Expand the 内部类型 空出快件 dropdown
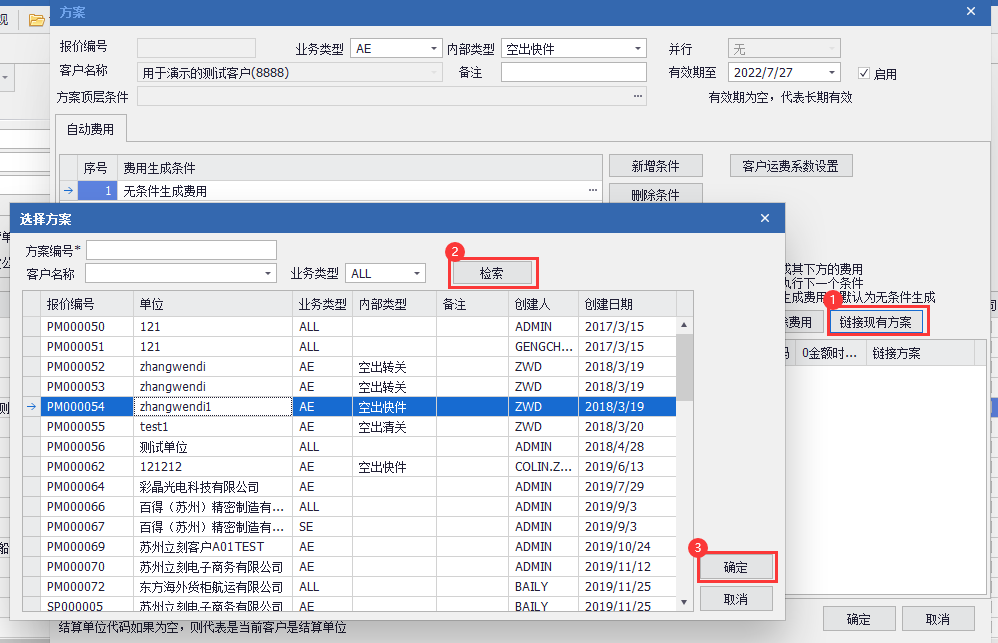Screen dimensions: 998x643 tap(638, 48)
